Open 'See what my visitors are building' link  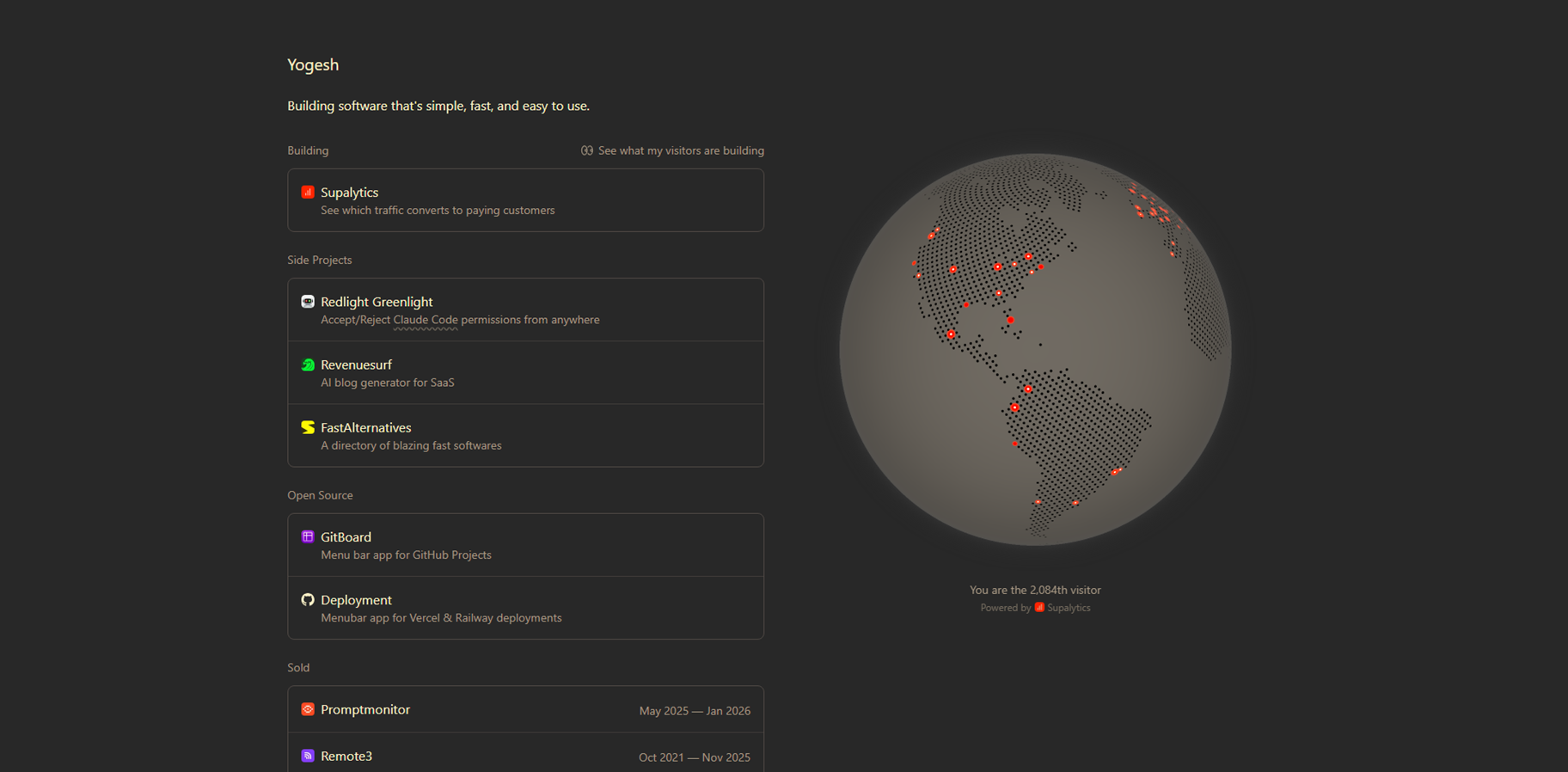point(672,150)
